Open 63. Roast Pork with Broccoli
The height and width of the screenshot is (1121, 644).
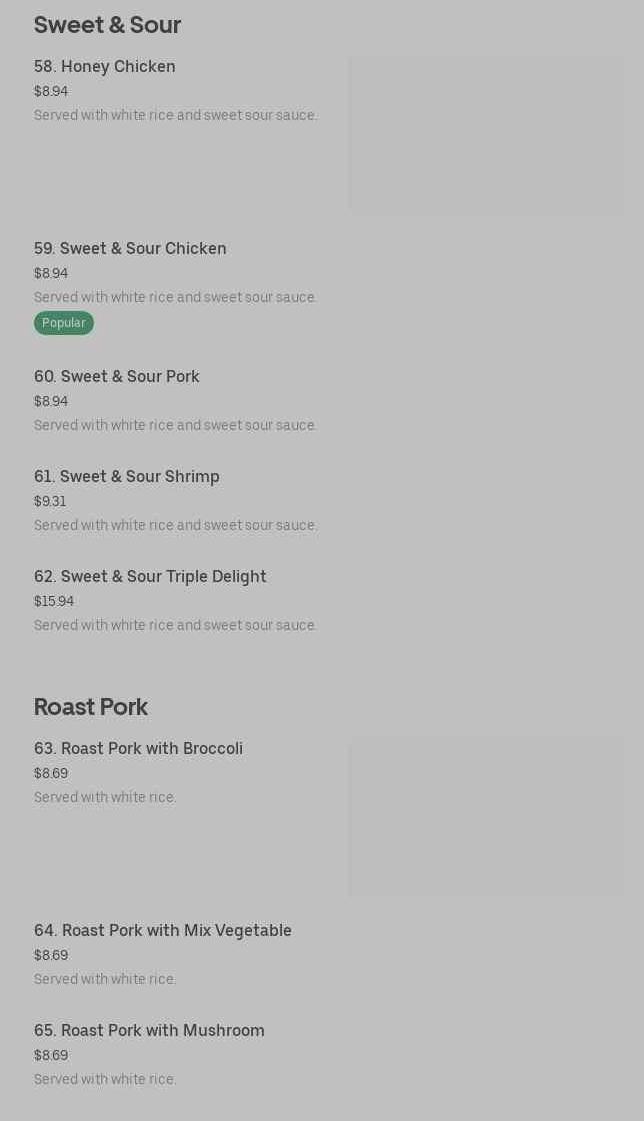138,749
